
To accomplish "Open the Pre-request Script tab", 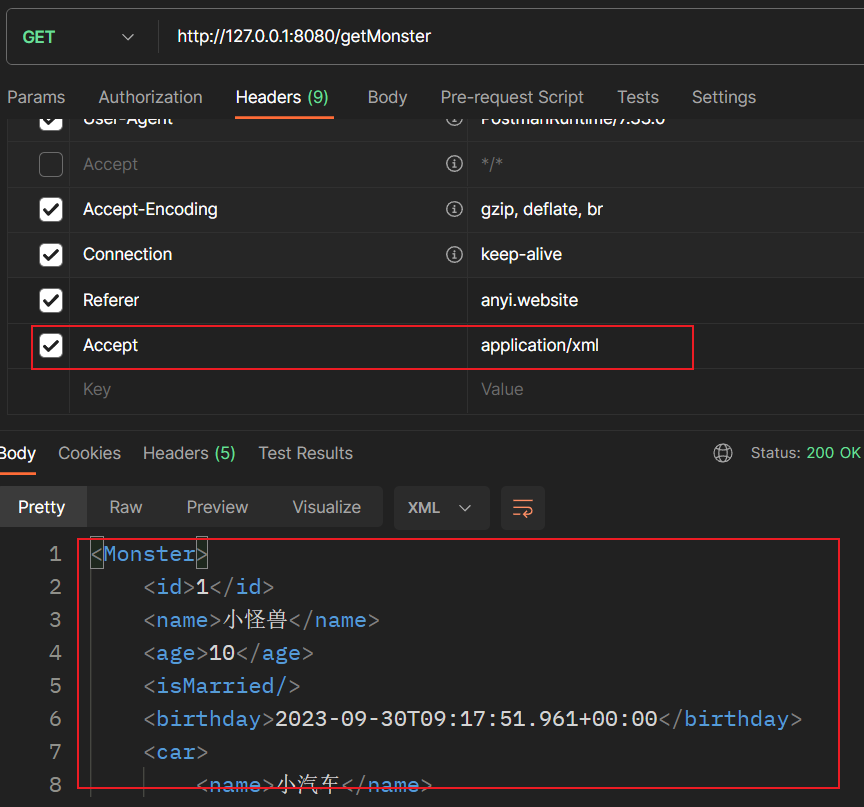I will point(512,97).
